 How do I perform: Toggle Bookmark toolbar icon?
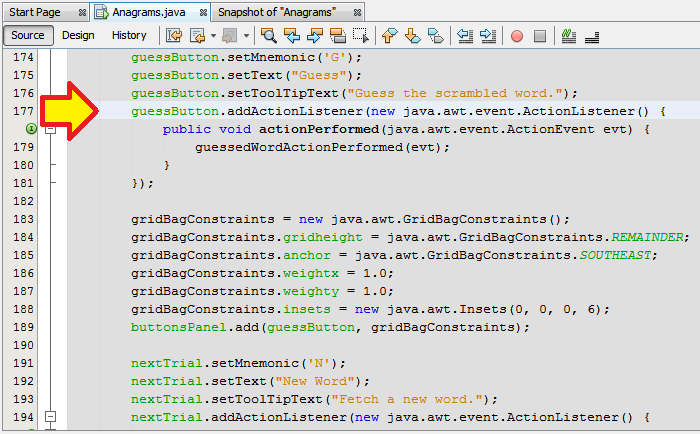coord(436,35)
